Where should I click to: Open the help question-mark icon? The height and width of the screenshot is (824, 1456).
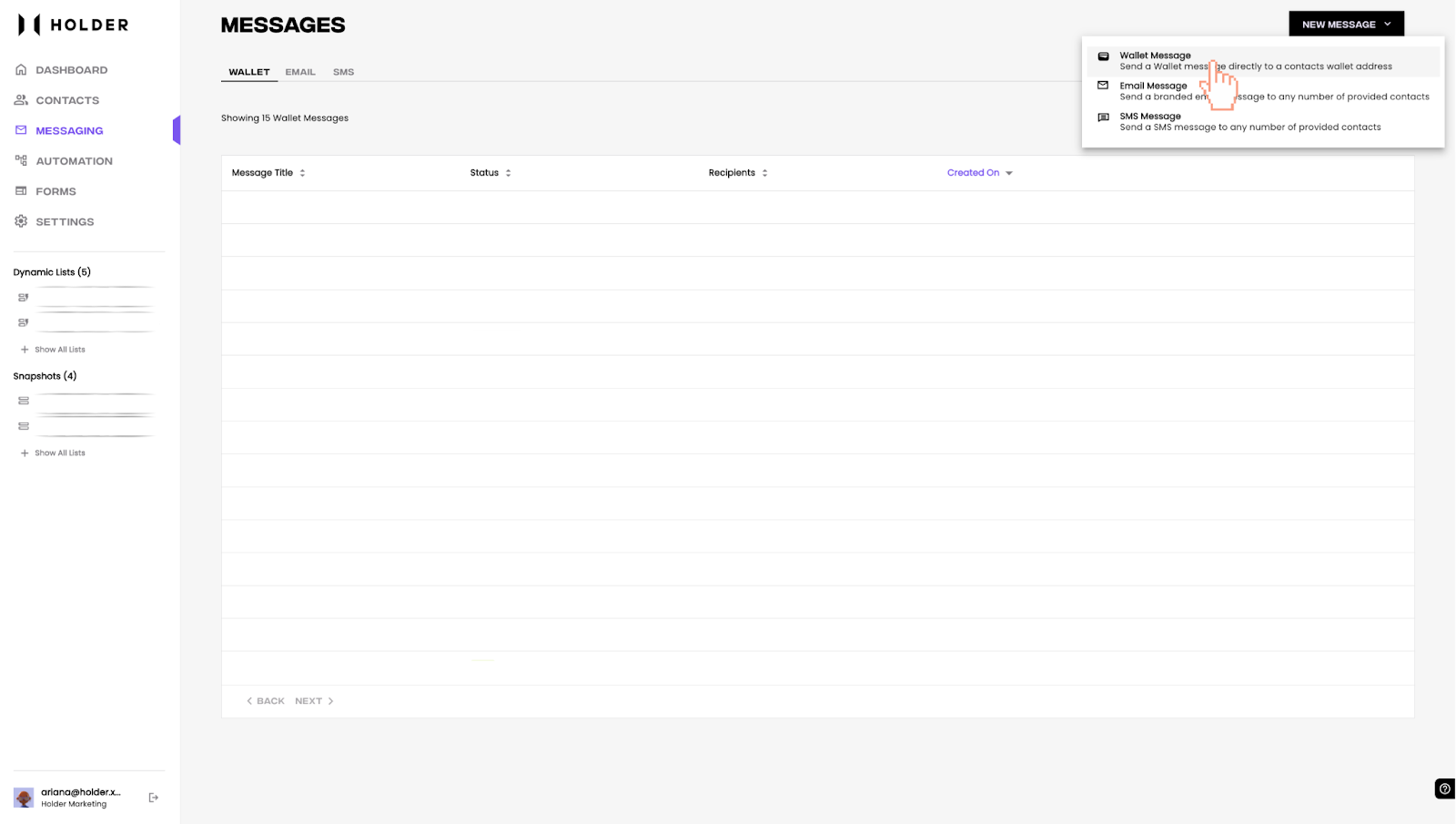click(x=1445, y=789)
